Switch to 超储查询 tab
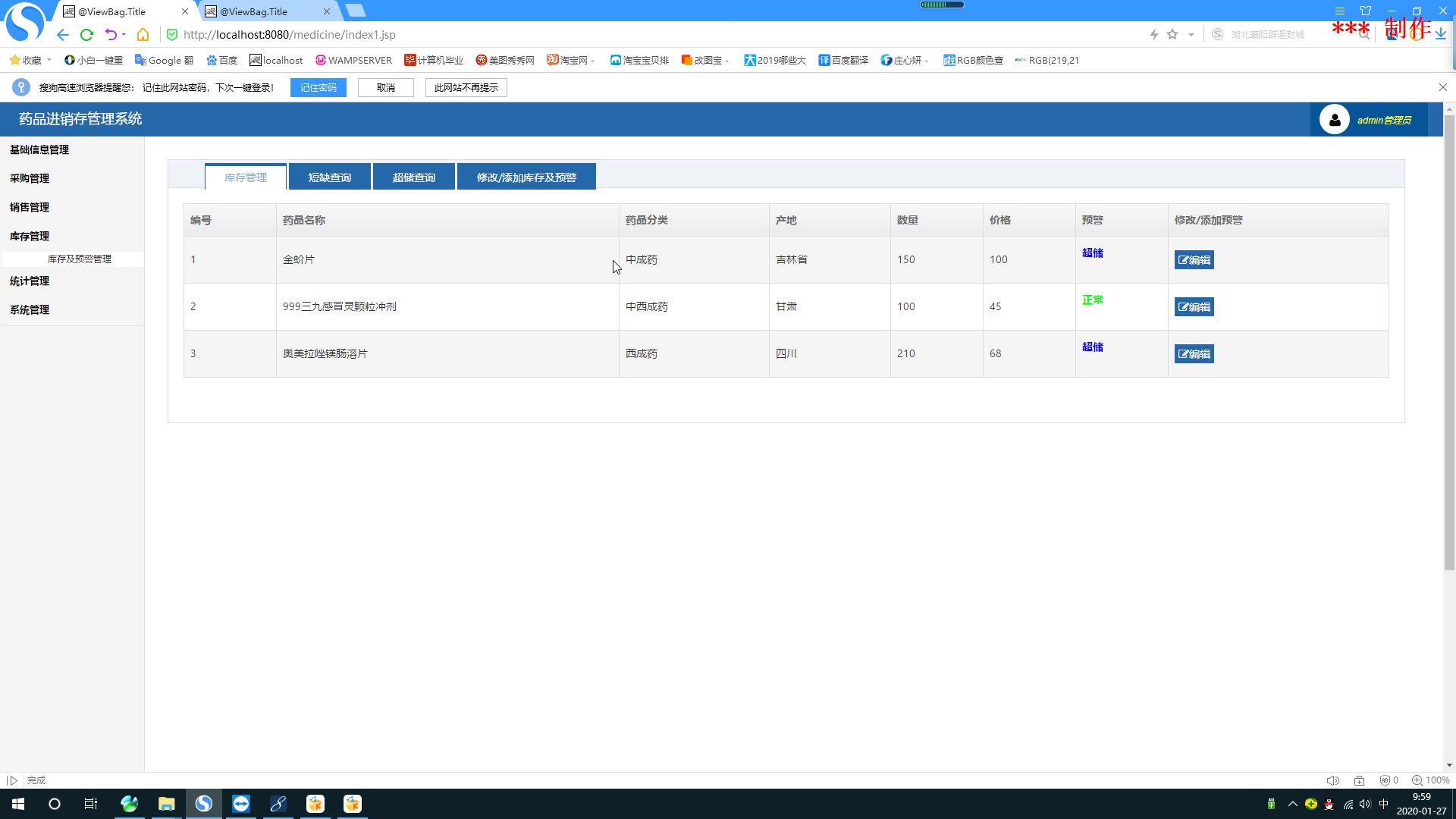The width and height of the screenshot is (1456, 819). coord(414,177)
